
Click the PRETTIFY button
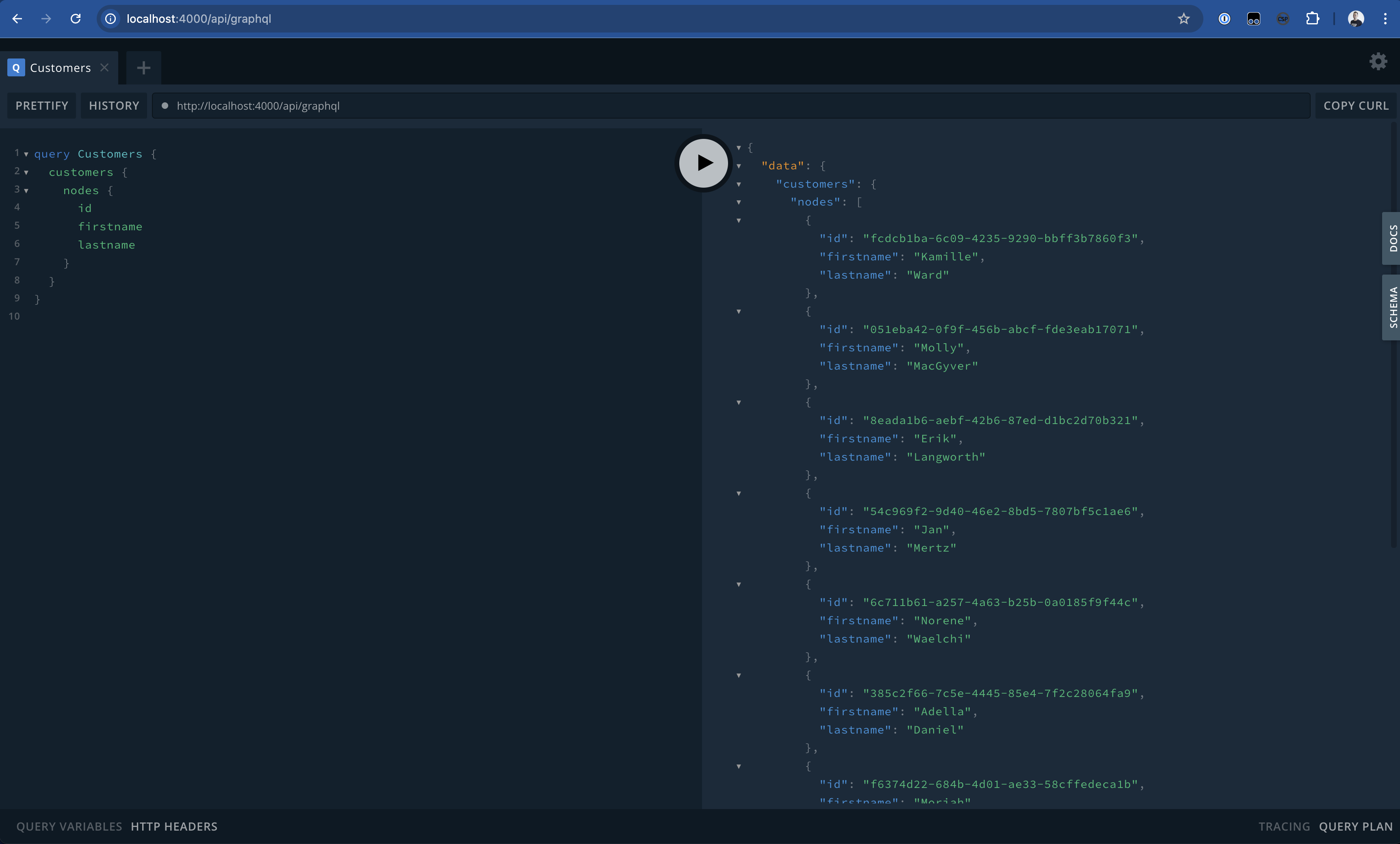[x=41, y=106]
